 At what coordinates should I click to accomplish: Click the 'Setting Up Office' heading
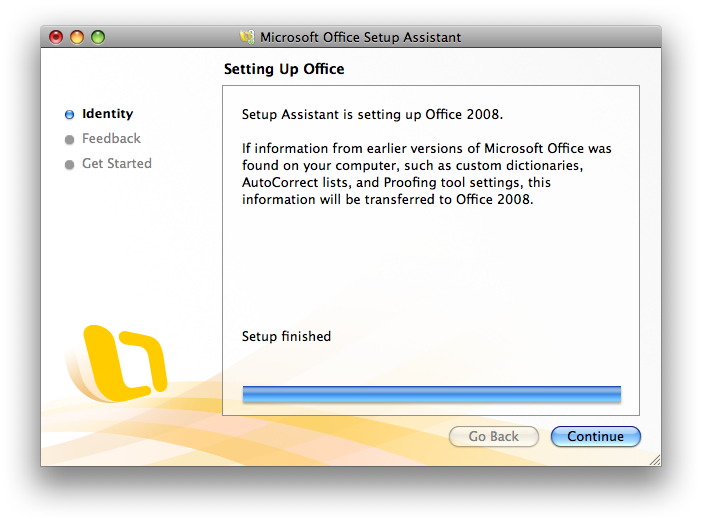pyautogui.click(x=284, y=69)
